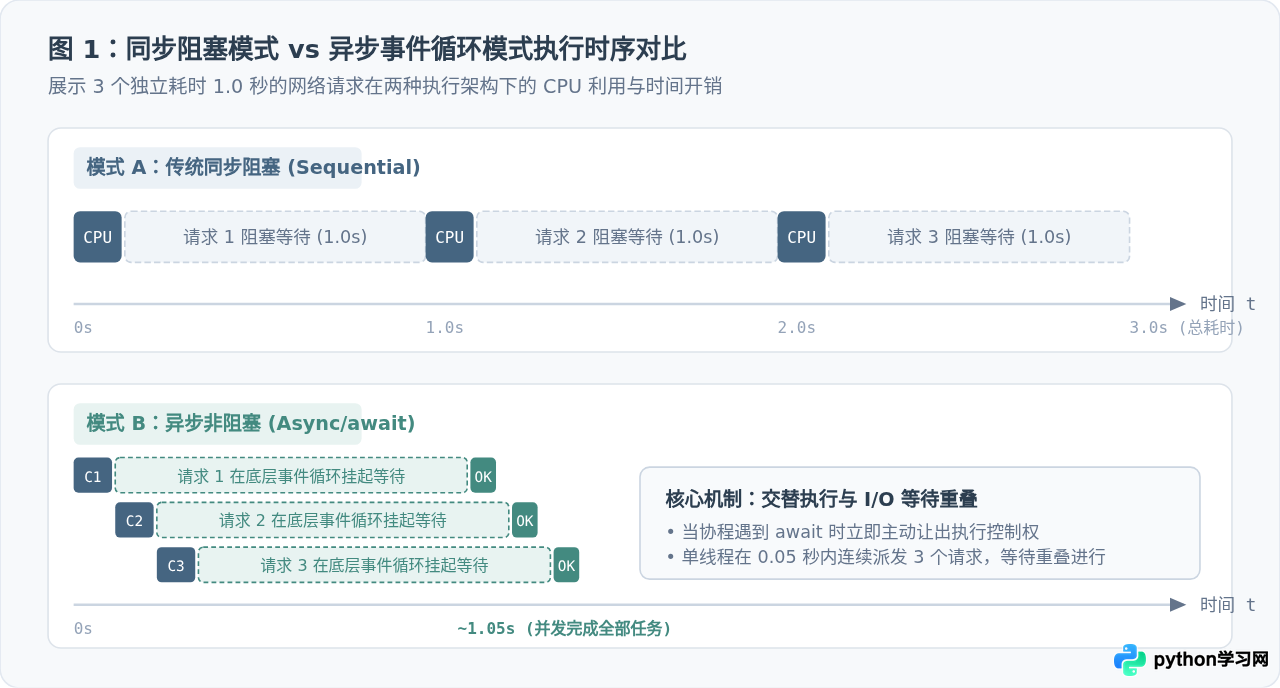
Task: Click the 时间 t axis label in Mode B
Action: pos(1227,605)
